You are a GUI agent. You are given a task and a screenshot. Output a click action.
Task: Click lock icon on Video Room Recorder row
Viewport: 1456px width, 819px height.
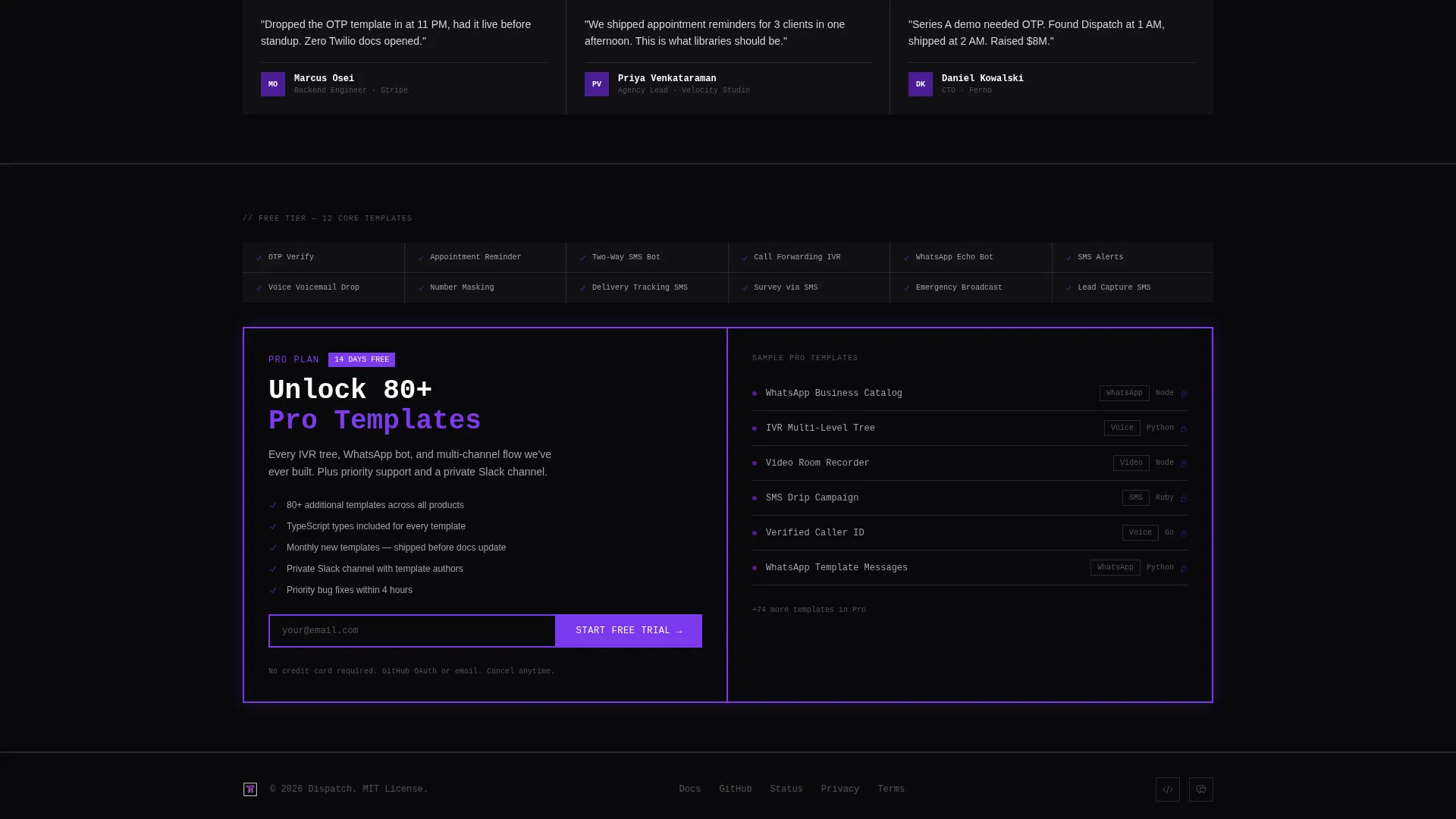[1184, 463]
